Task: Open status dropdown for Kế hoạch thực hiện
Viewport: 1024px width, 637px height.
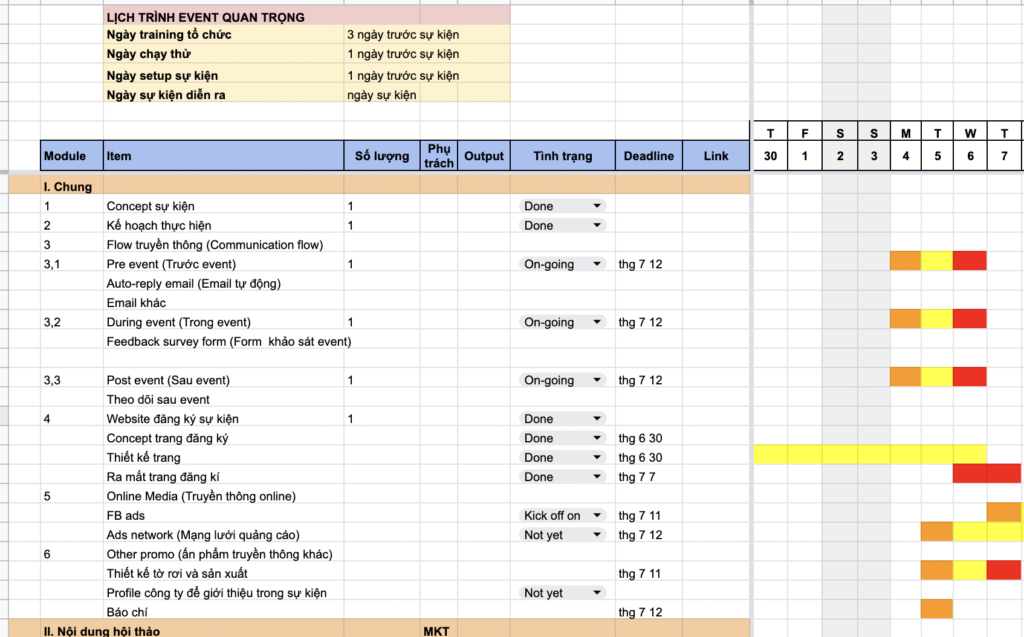Action: click(x=597, y=226)
